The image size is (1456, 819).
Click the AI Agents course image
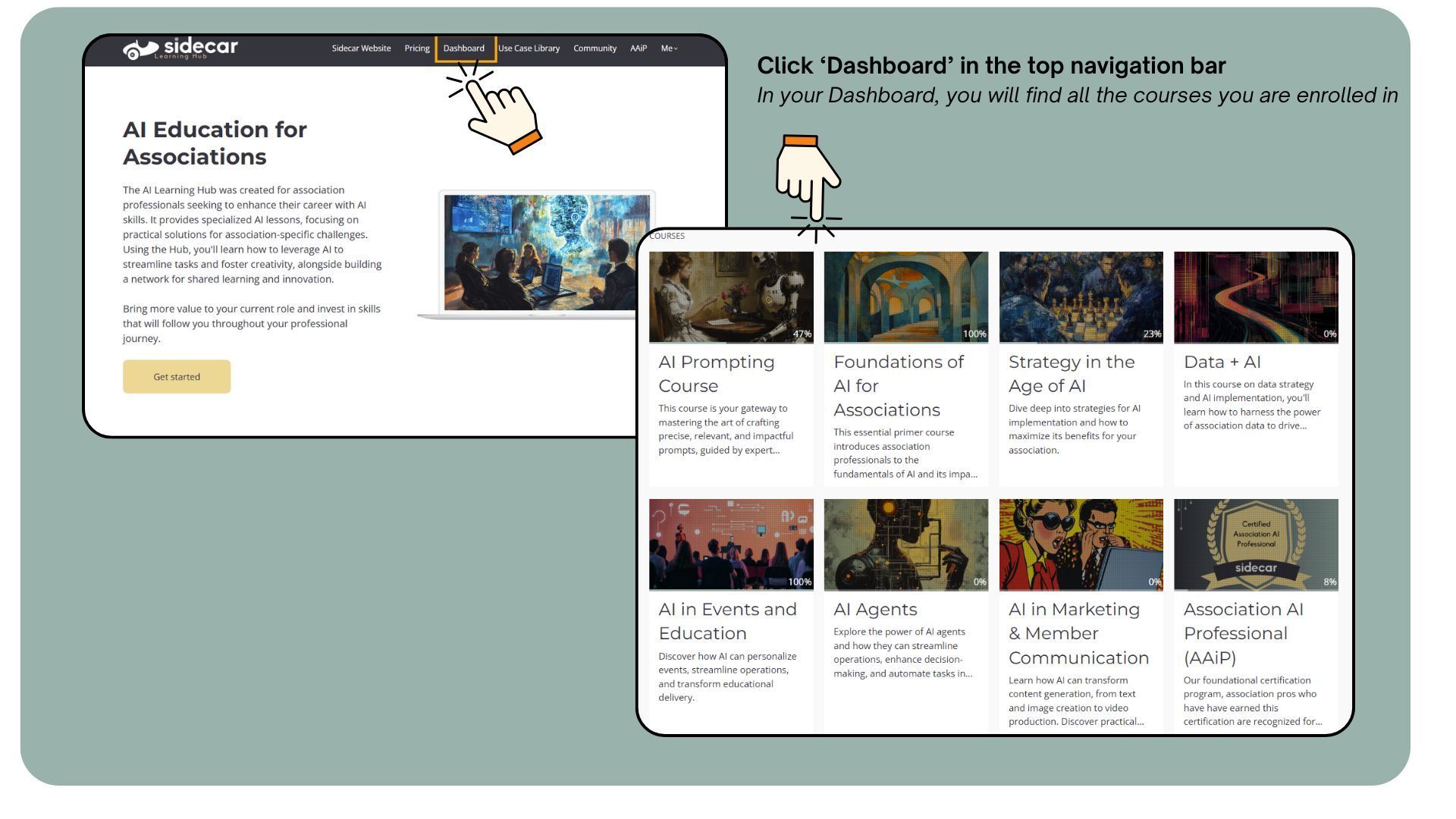(x=905, y=544)
